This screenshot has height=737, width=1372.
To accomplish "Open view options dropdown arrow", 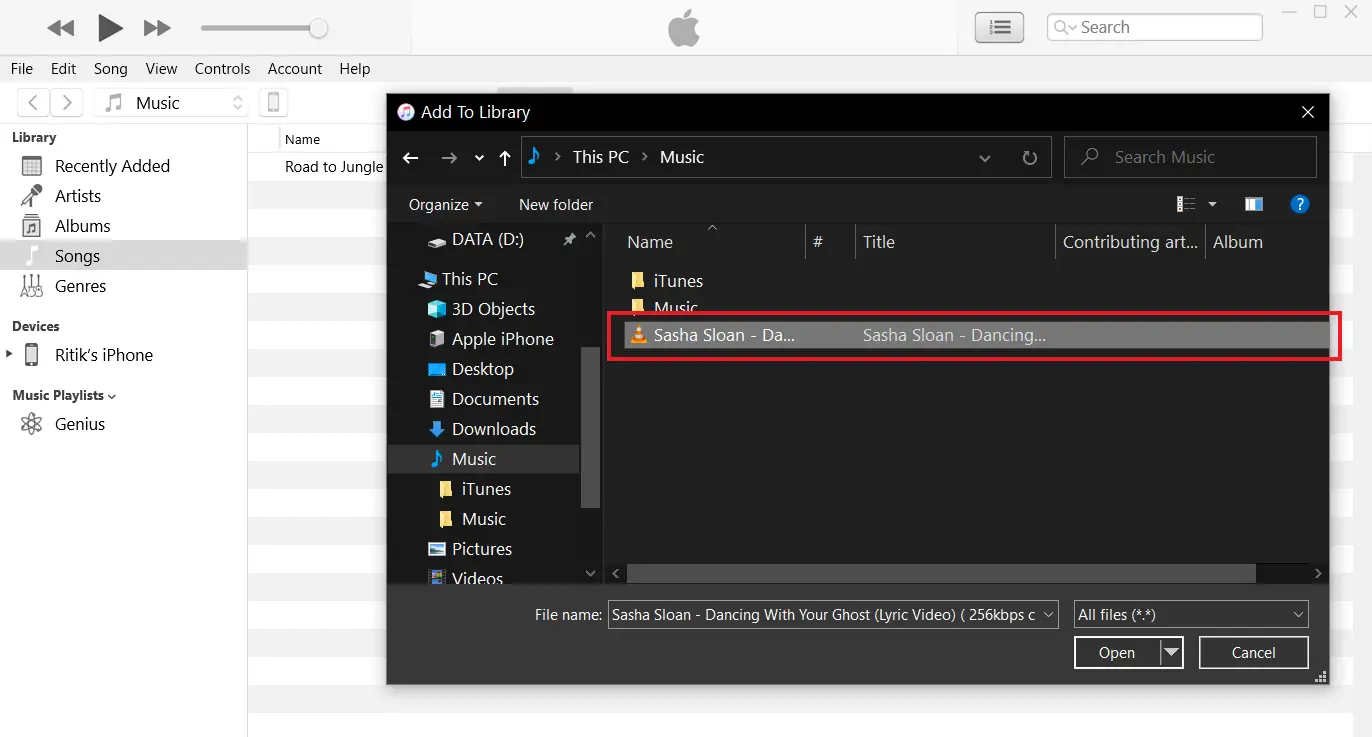I will pyautogui.click(x=1212, y=204).
